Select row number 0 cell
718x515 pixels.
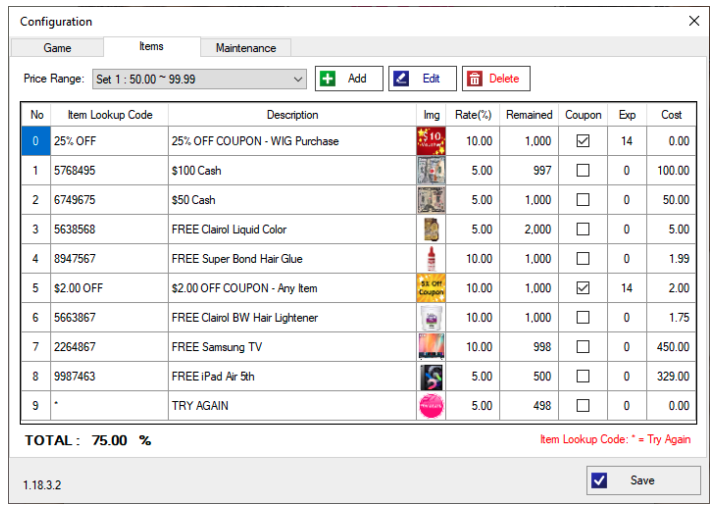[36, 141]
